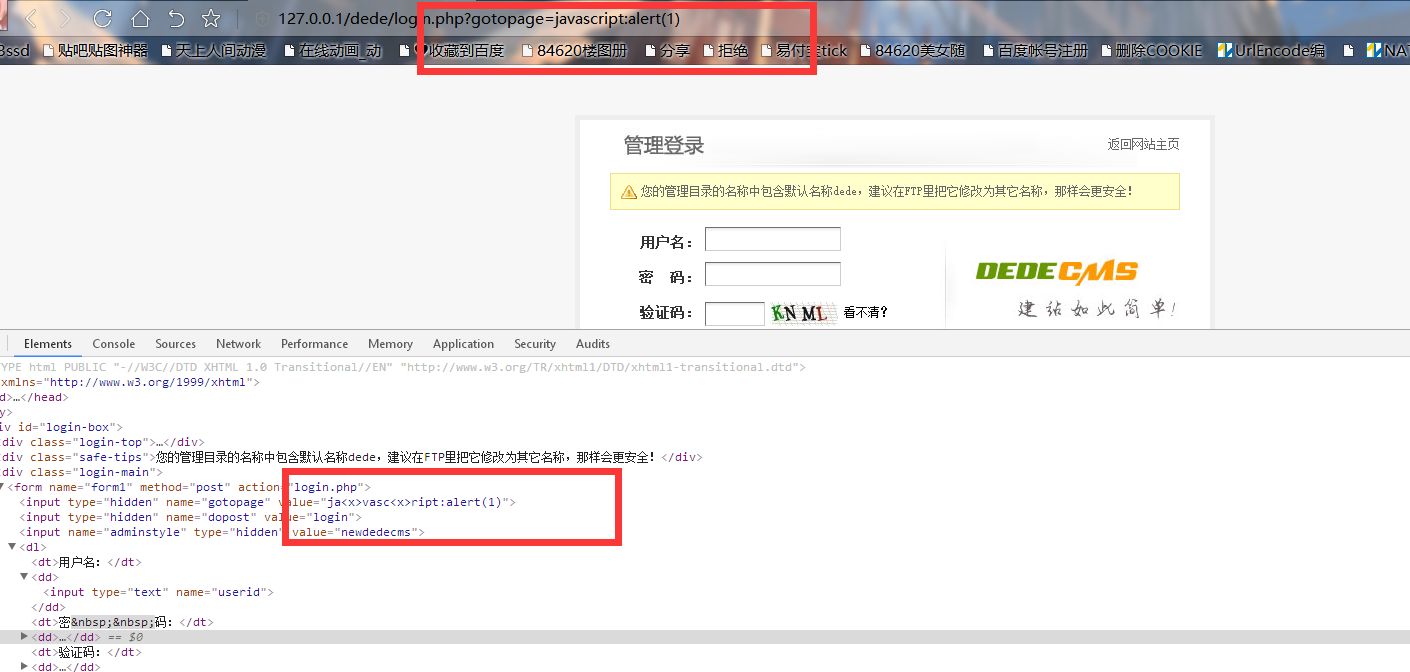Screen dimensions: 1410x672
Task: Click the 返回网站主页 link
Action: click(1143, 144)
